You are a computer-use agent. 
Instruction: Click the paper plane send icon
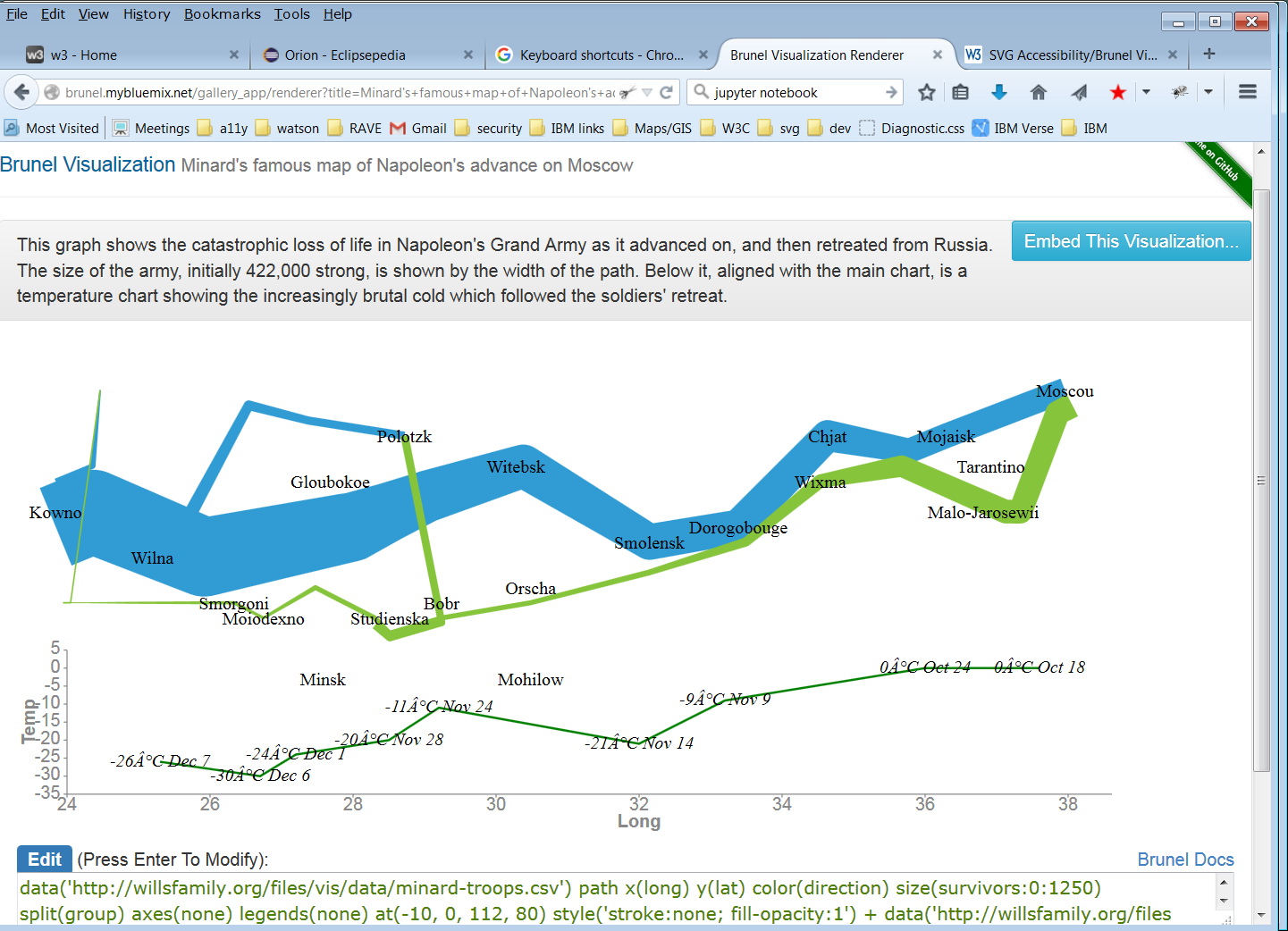tap(1079, 92)
